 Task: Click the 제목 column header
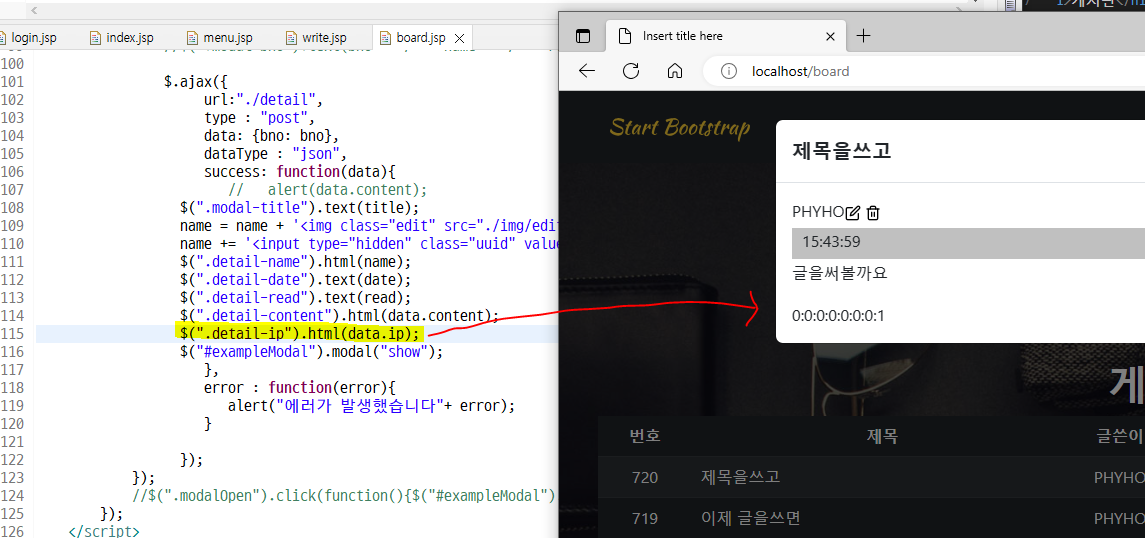click(x=882, y=436)
